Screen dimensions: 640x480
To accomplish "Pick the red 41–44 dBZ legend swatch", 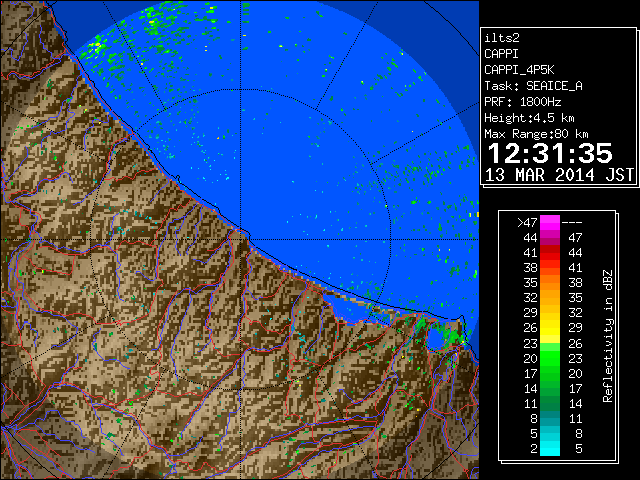I will coord(550,253).
